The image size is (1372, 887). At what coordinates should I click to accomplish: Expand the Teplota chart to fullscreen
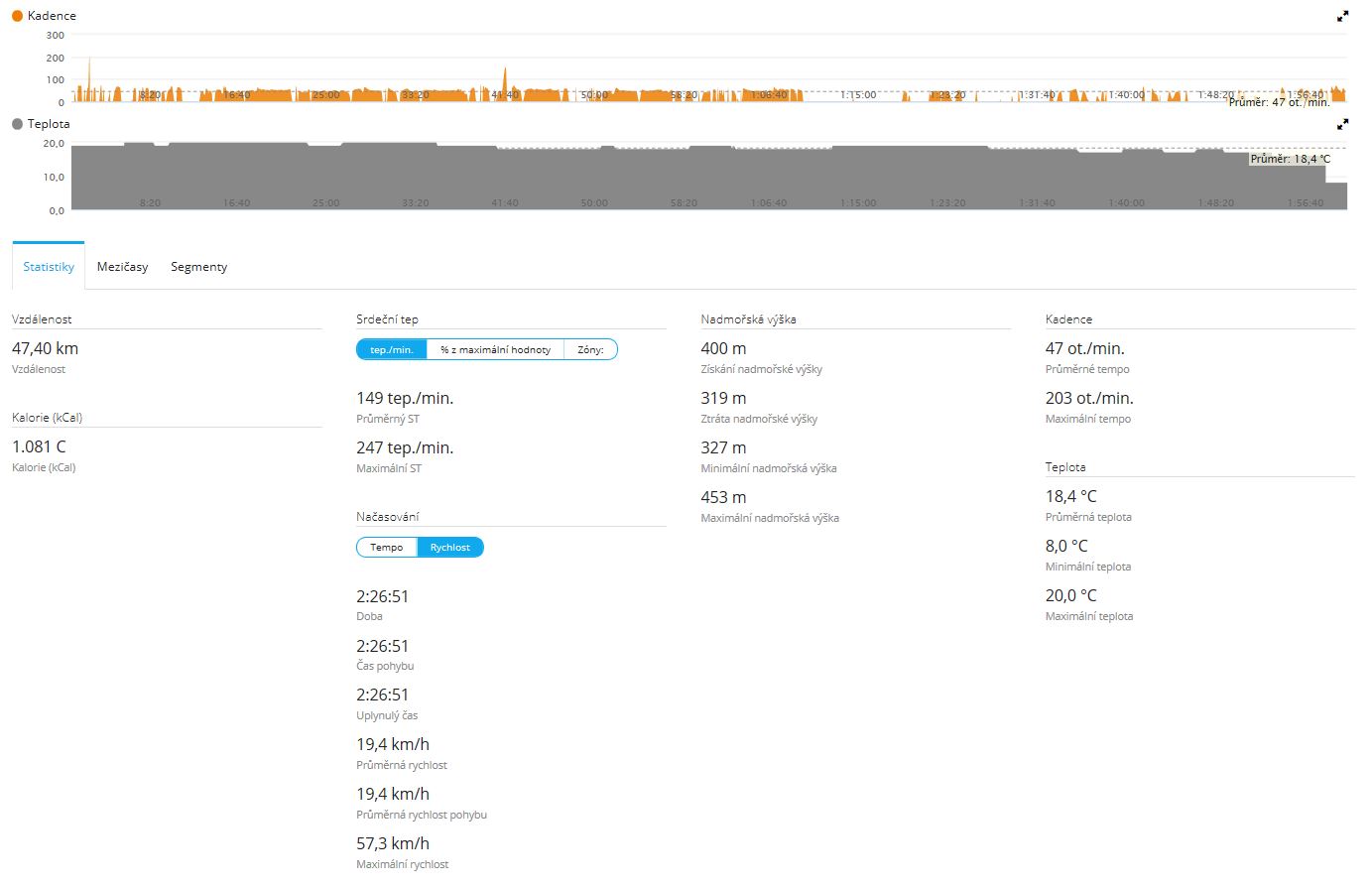click(1342, 124)
